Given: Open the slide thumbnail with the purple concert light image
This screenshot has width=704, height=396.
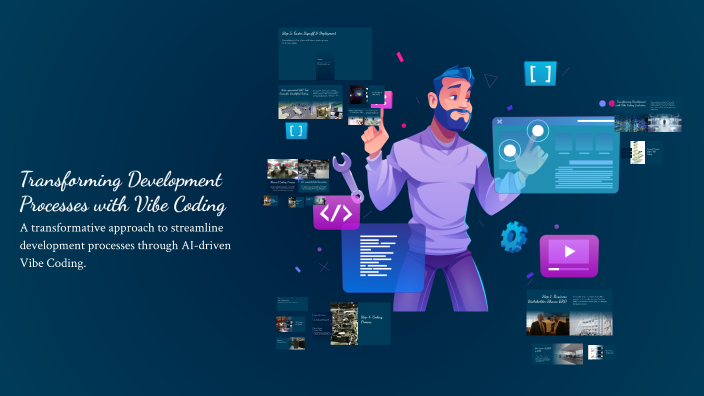Looking at the screenshot, I should [366, 95].
